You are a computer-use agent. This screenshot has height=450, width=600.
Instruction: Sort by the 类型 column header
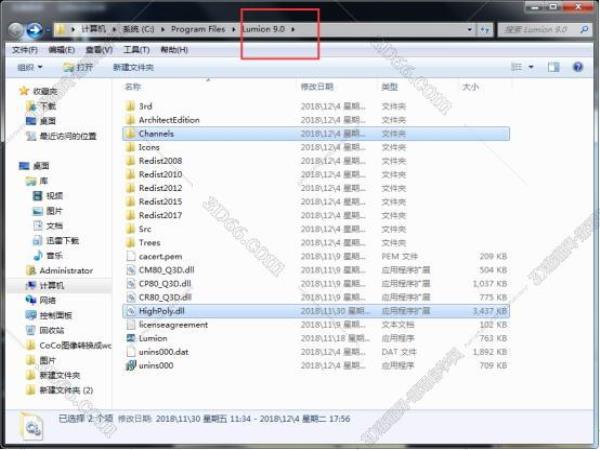[390, 87]
